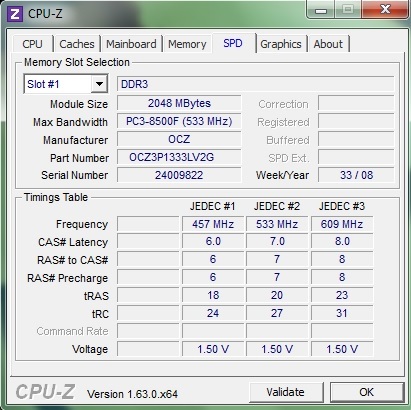Image resolution: width=411 pixels, height=410 pixels.
Task: Open the Slot #1 dropdown arrow
Action: pos(99,84)
